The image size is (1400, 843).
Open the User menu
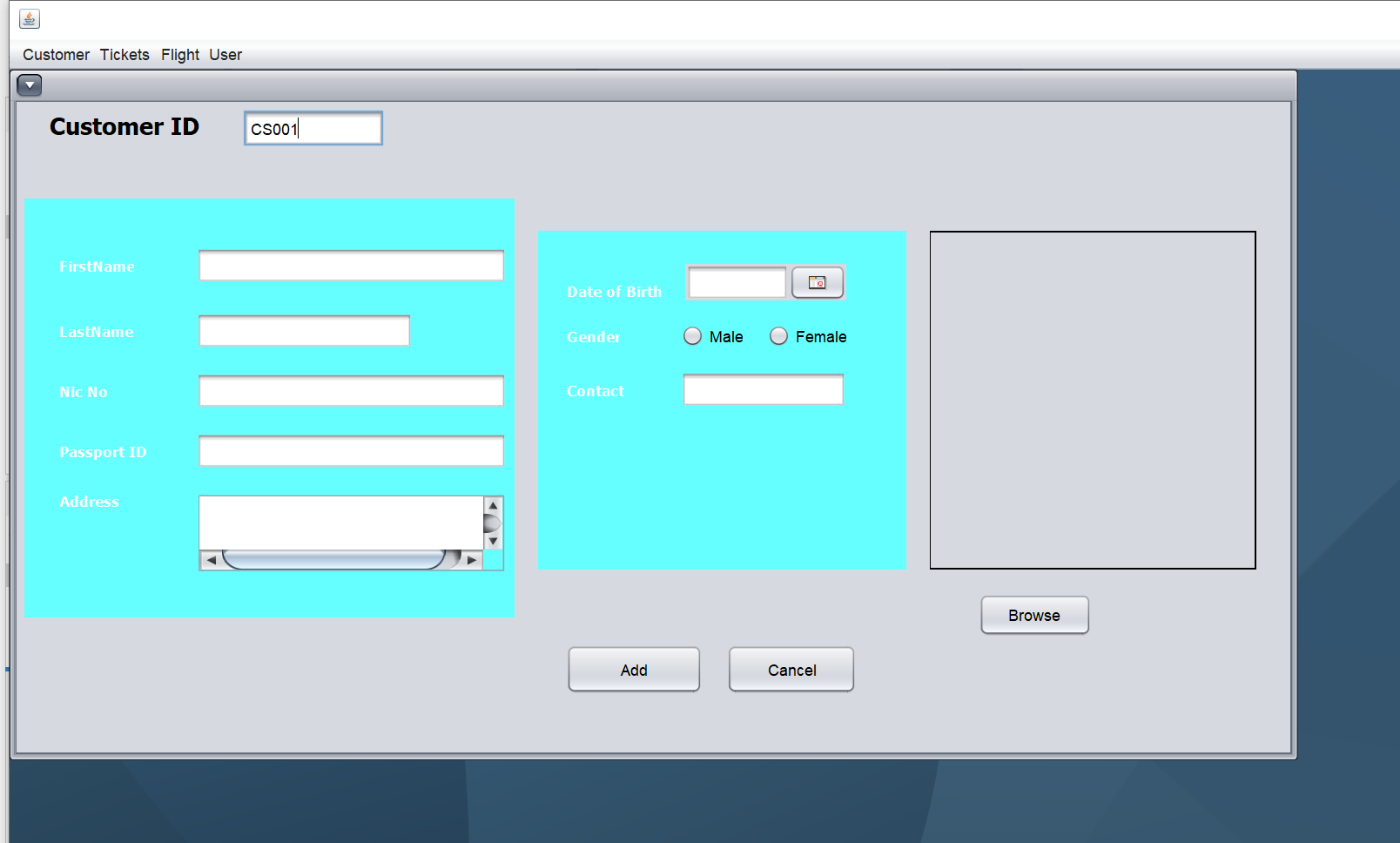coord(225,55)
